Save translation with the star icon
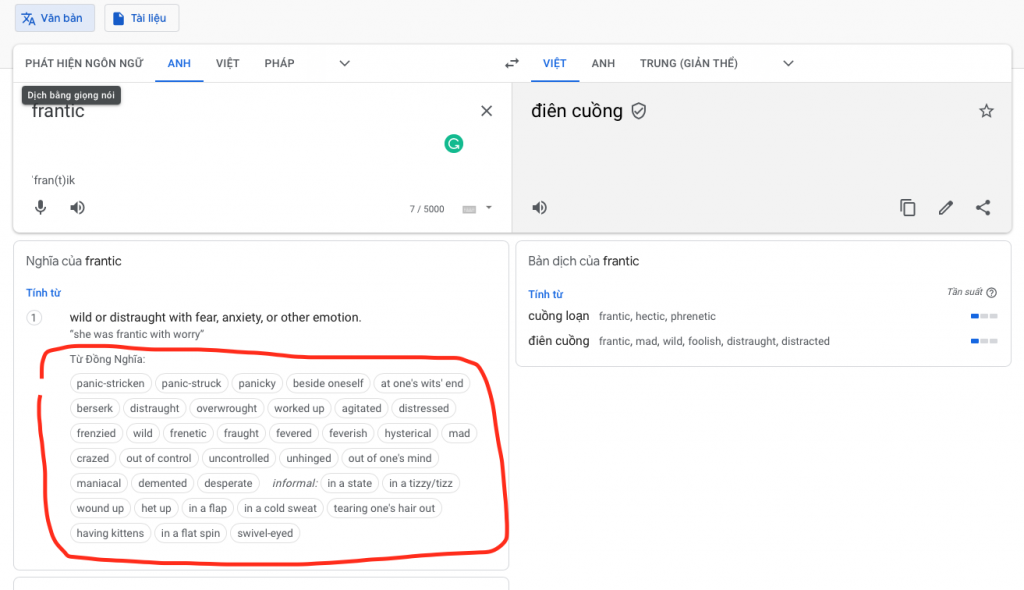Image resolution: width=1024 pixels, height=590 pixels. pyautogui.click(x=986, y=111)
